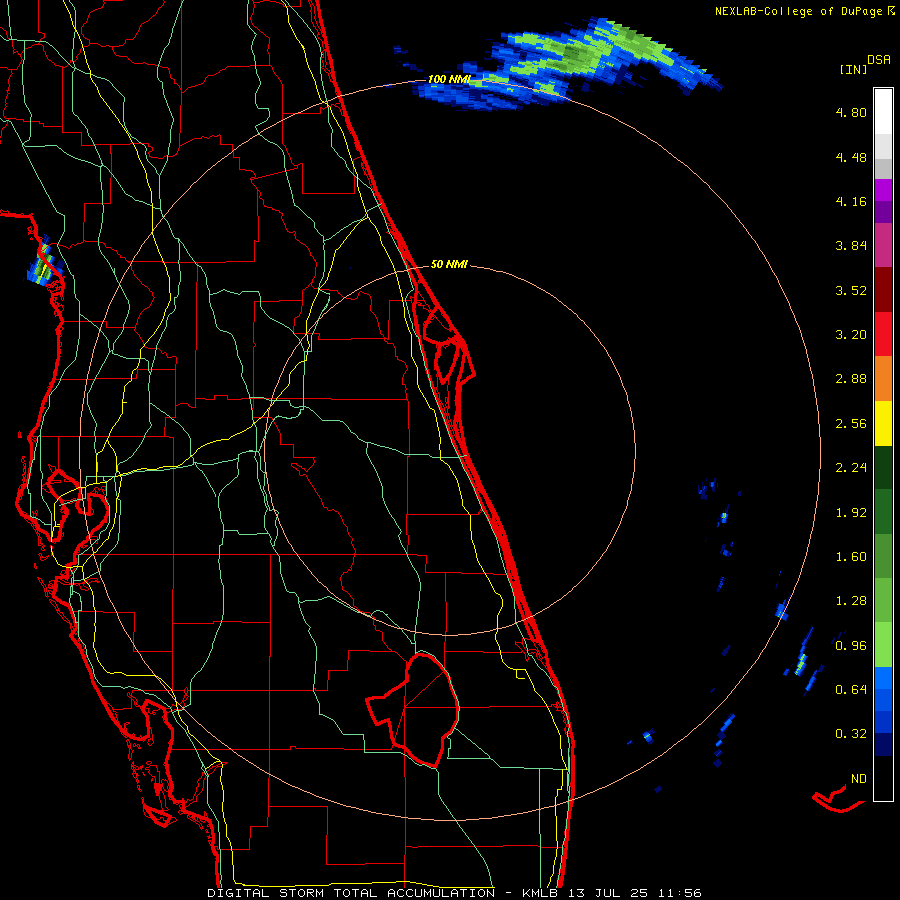This screenshot has width=900, height=900.
Task: Select the black ND swatch in the legend
Action: tap(883, 778)
